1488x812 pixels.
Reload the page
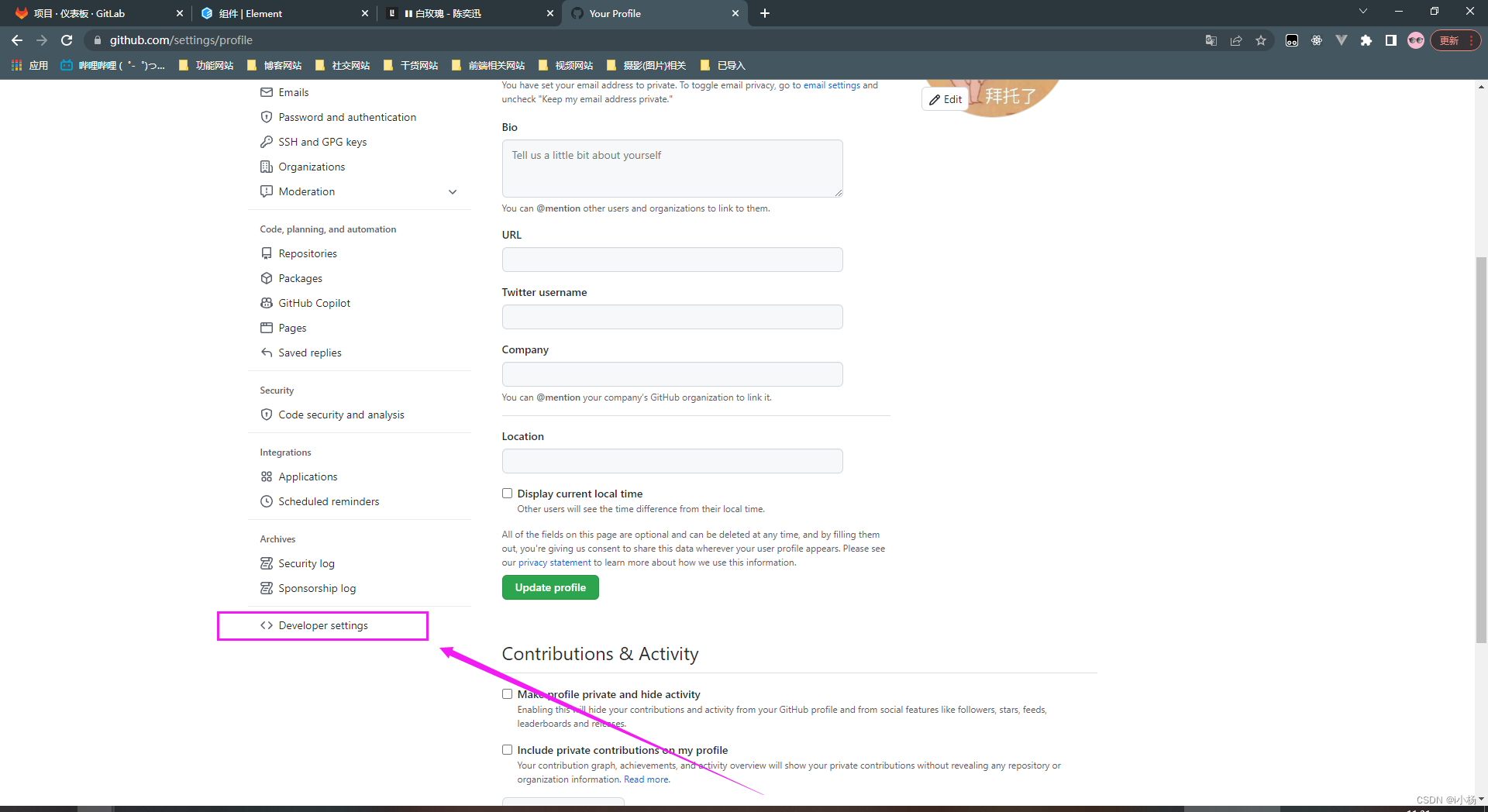coord(67,40)
